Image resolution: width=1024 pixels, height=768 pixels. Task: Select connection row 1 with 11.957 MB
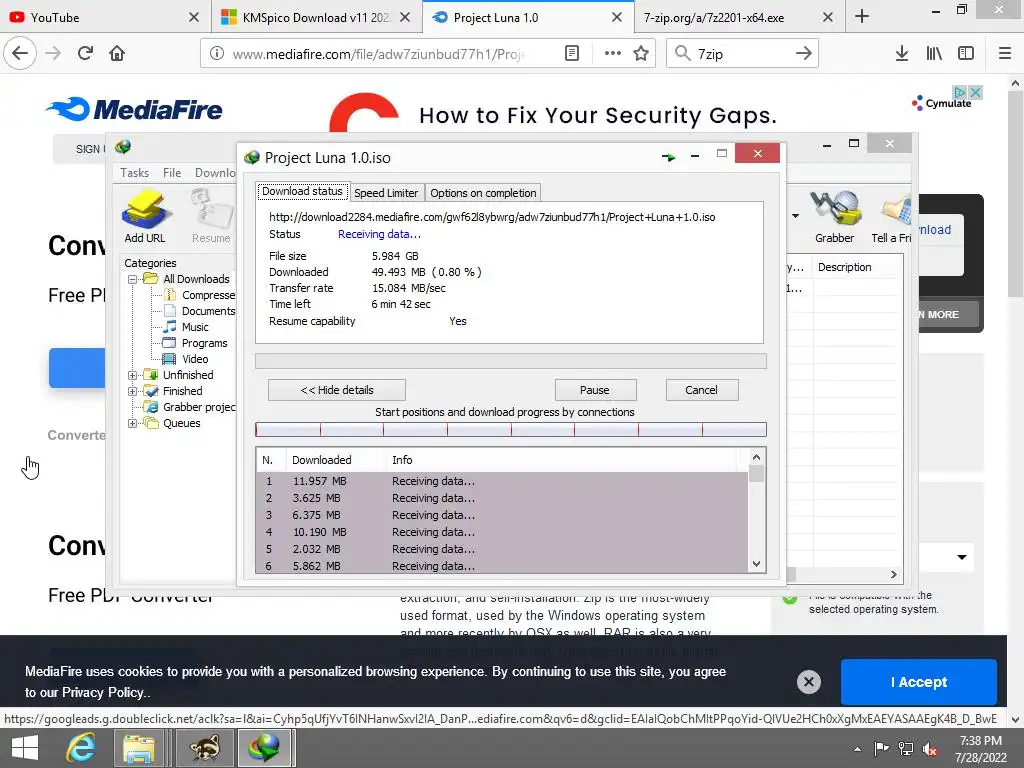[x=502, y=481]
